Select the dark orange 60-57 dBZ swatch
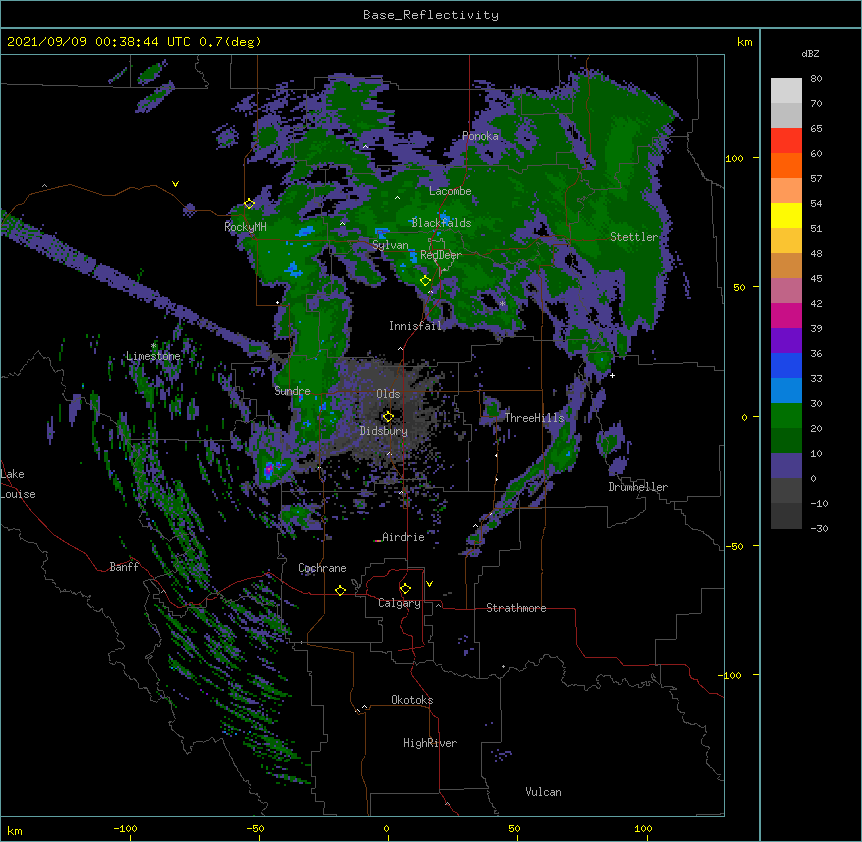Image resolution: width=862 pixels, height=842 pixels. click(x=786, y=165)
